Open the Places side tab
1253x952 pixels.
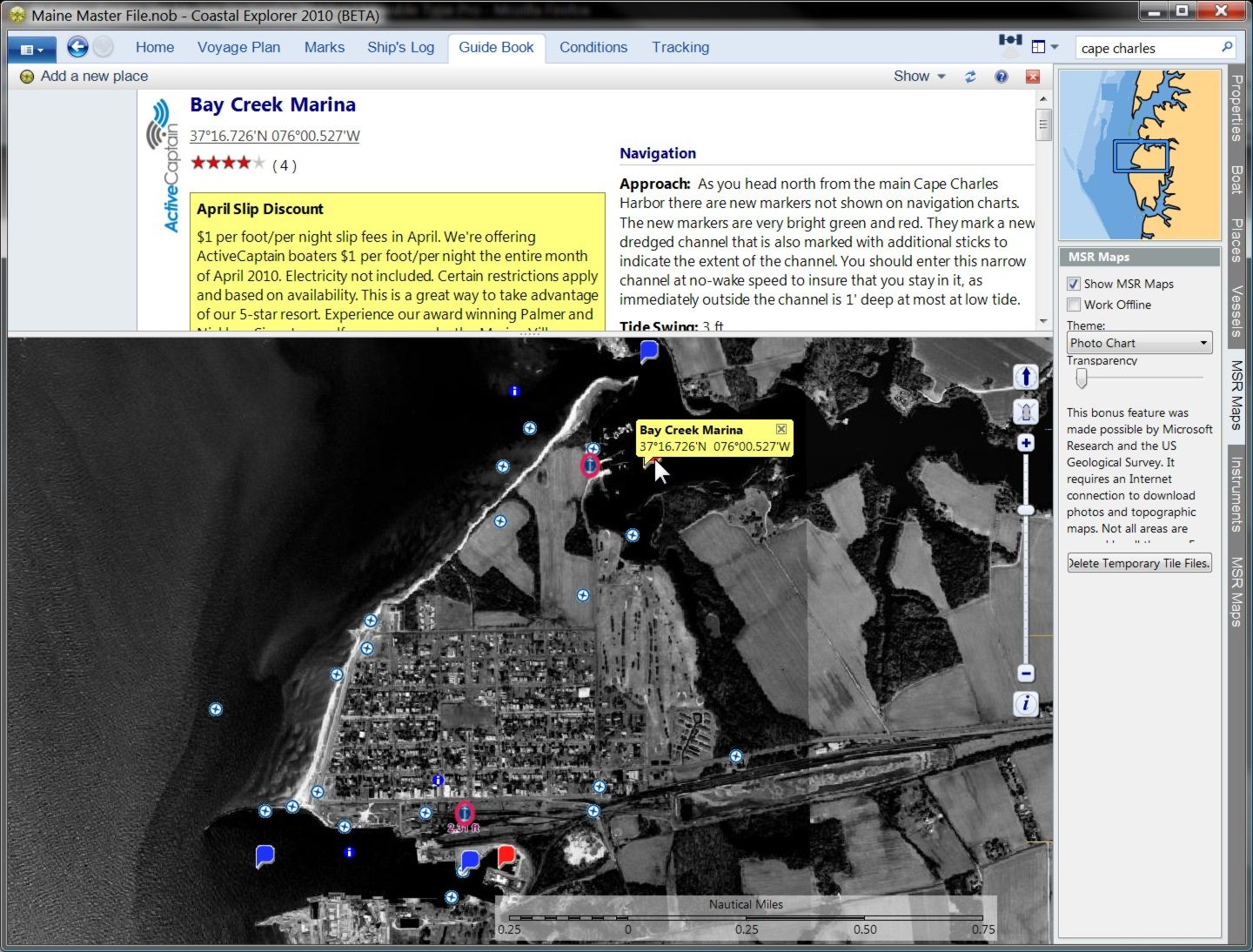[x=1237, y=239]
